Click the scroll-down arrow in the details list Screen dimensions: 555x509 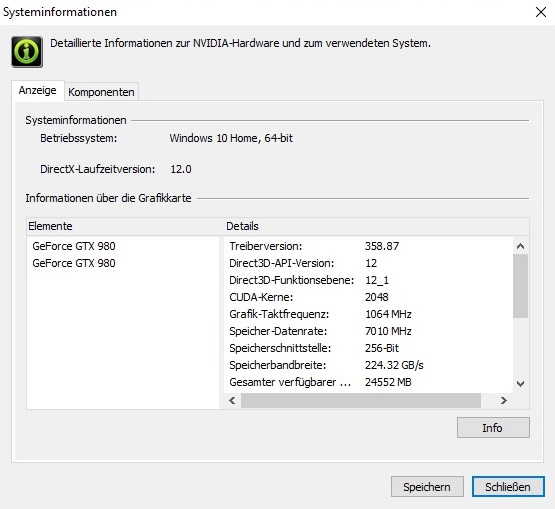pyautogui.click(x=520, y=384)
